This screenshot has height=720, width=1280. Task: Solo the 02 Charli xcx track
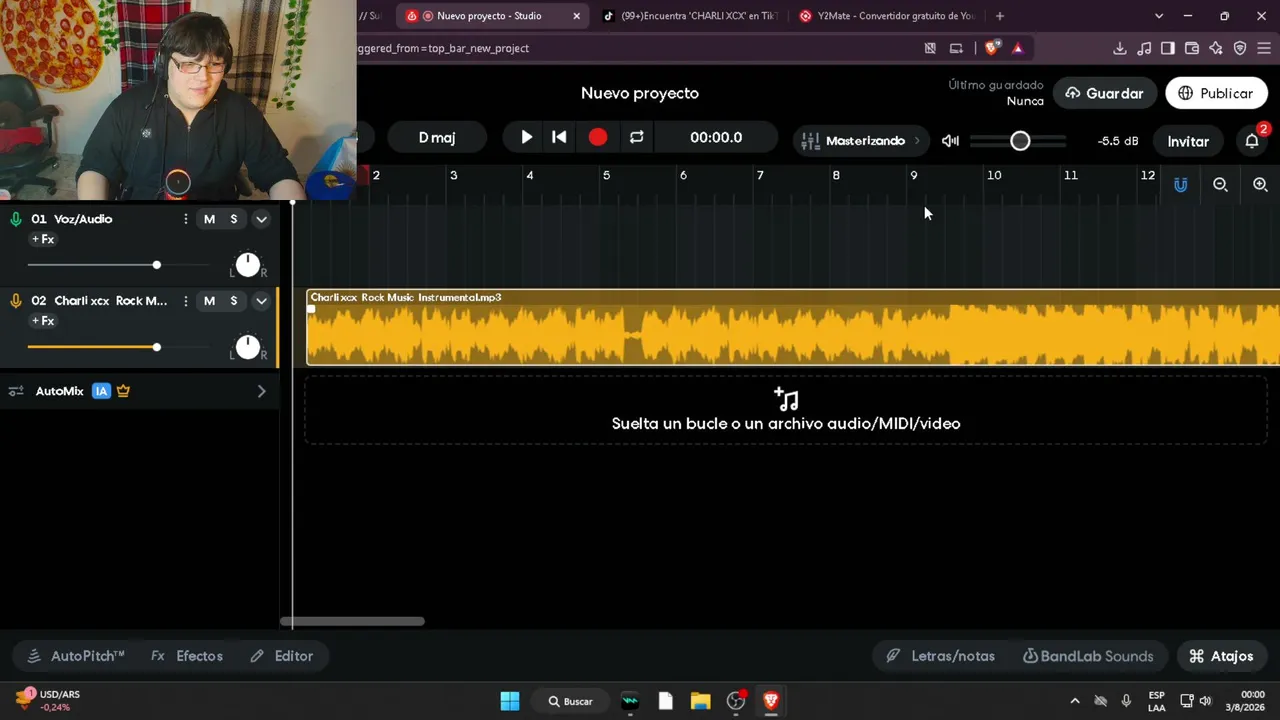coord(234,301)
